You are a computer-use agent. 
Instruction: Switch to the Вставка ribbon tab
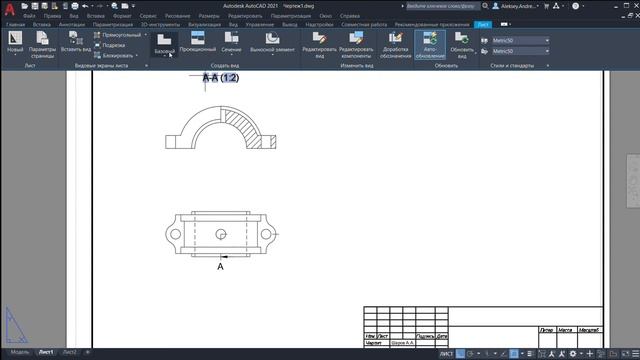click(42, 24)
